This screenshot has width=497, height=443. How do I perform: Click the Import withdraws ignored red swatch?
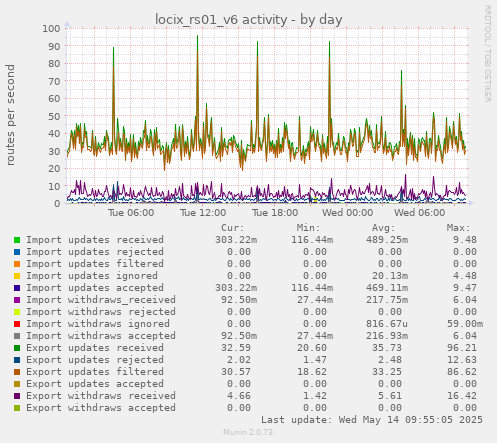(x=17, y=324)
